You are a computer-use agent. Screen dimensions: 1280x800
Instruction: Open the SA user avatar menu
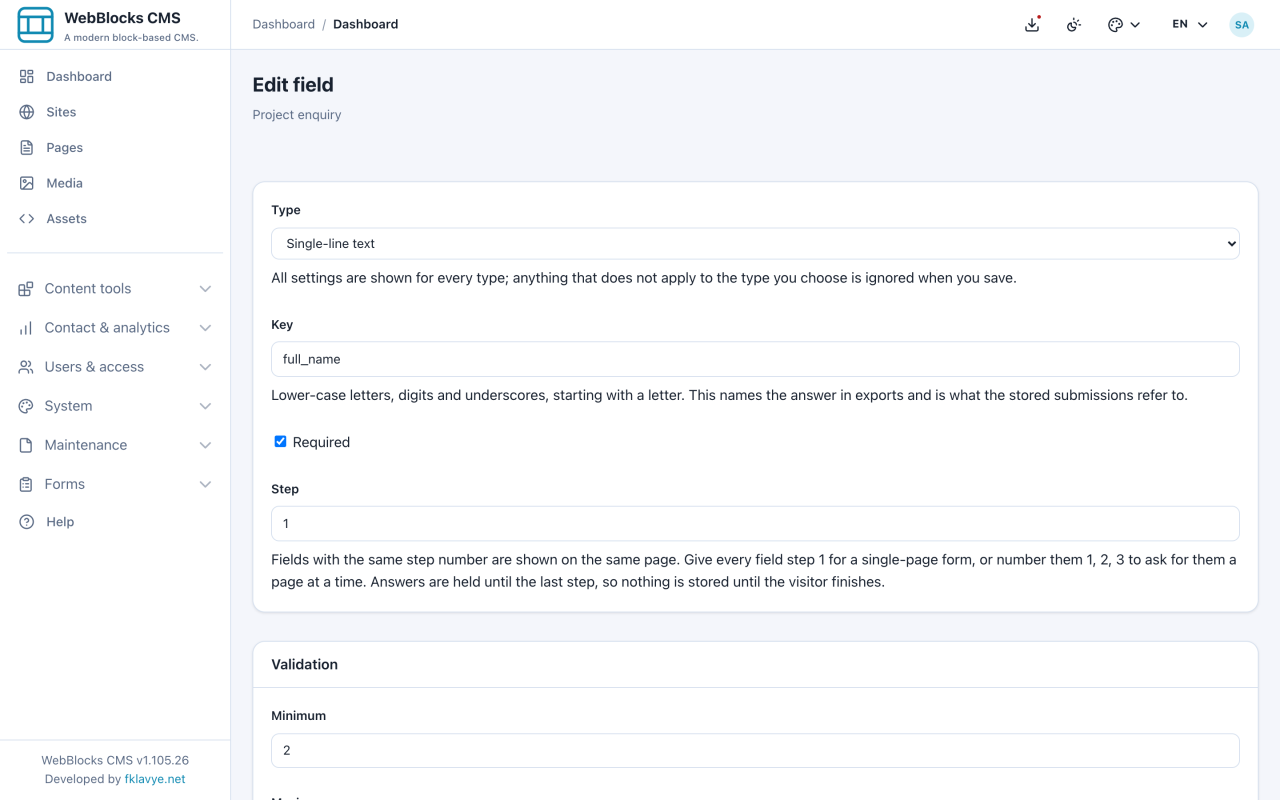[x=1241, y=24]
